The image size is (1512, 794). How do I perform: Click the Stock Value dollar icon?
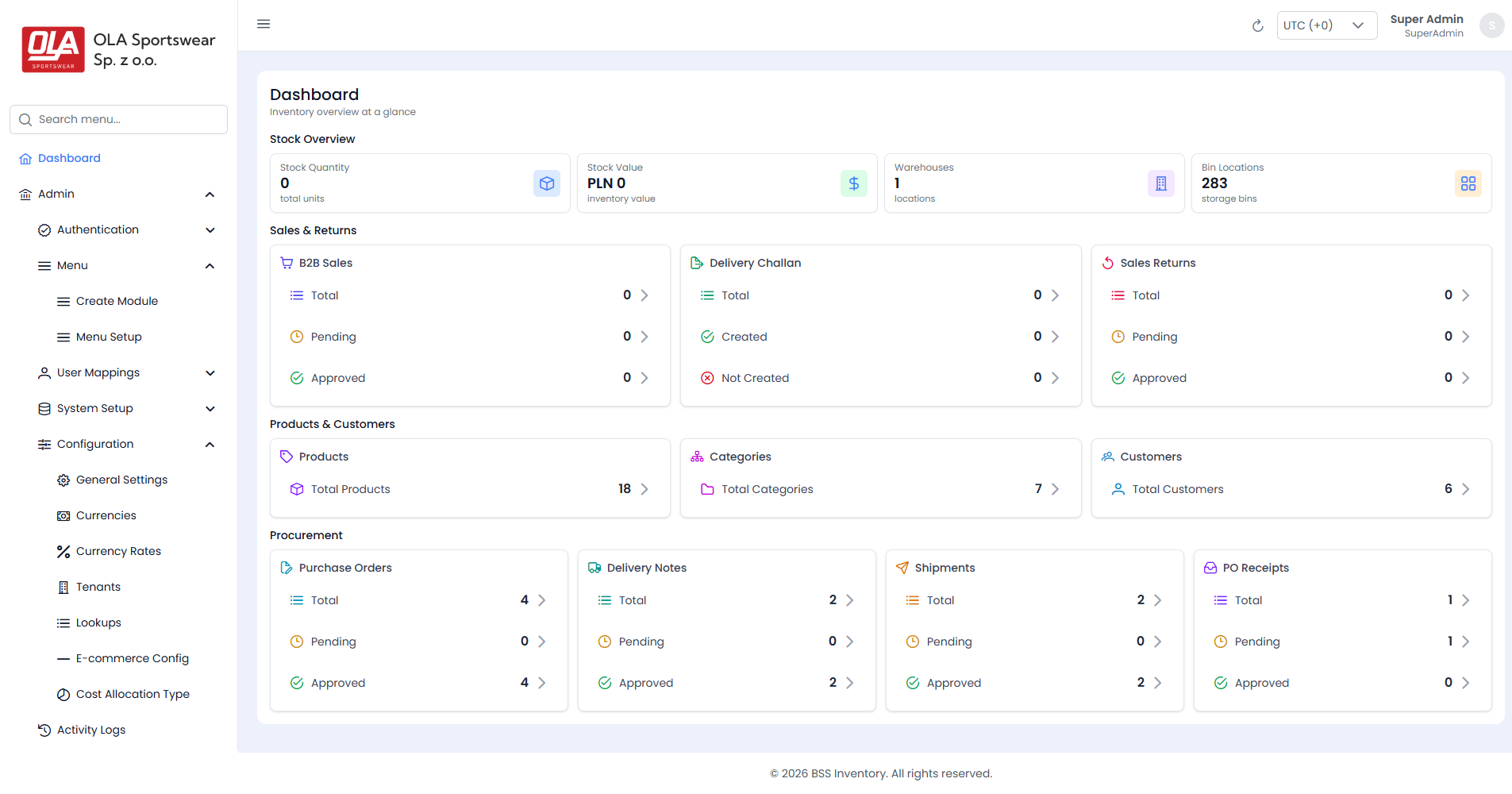pos(854,183)
